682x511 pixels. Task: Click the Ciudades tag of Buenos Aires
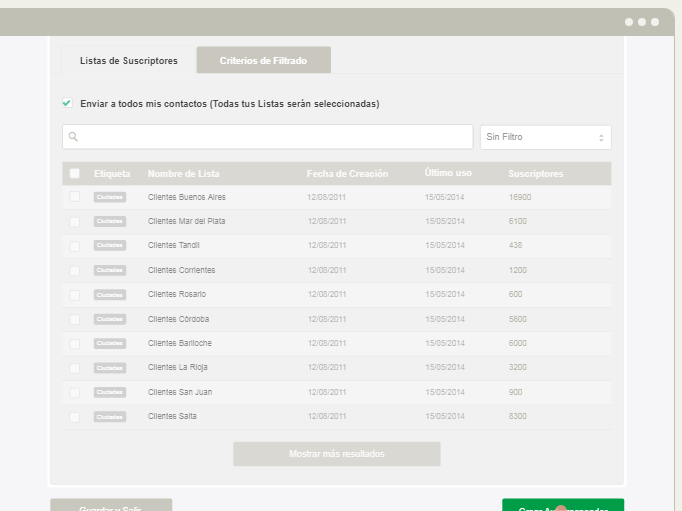coord(110,197)
